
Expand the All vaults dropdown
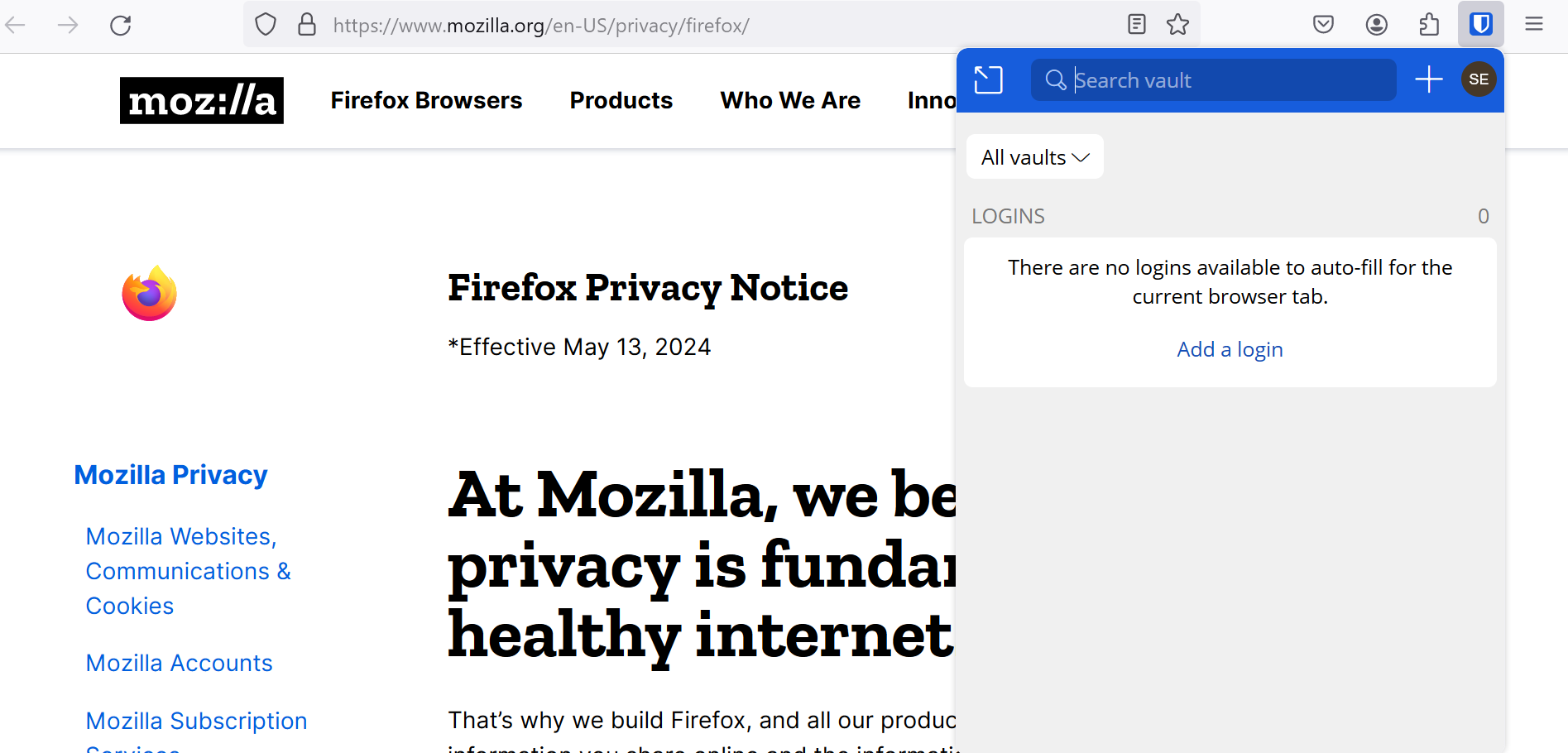[1034, 157]
